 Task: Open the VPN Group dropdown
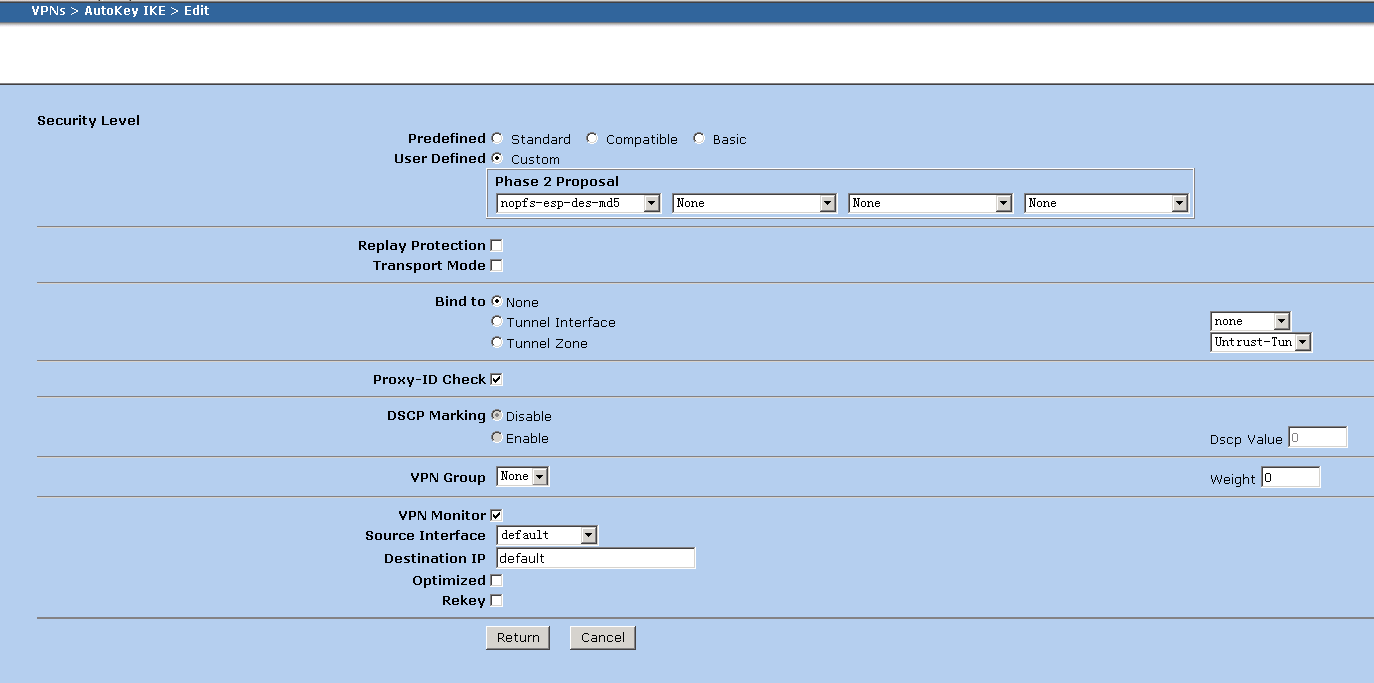(522, 477)
